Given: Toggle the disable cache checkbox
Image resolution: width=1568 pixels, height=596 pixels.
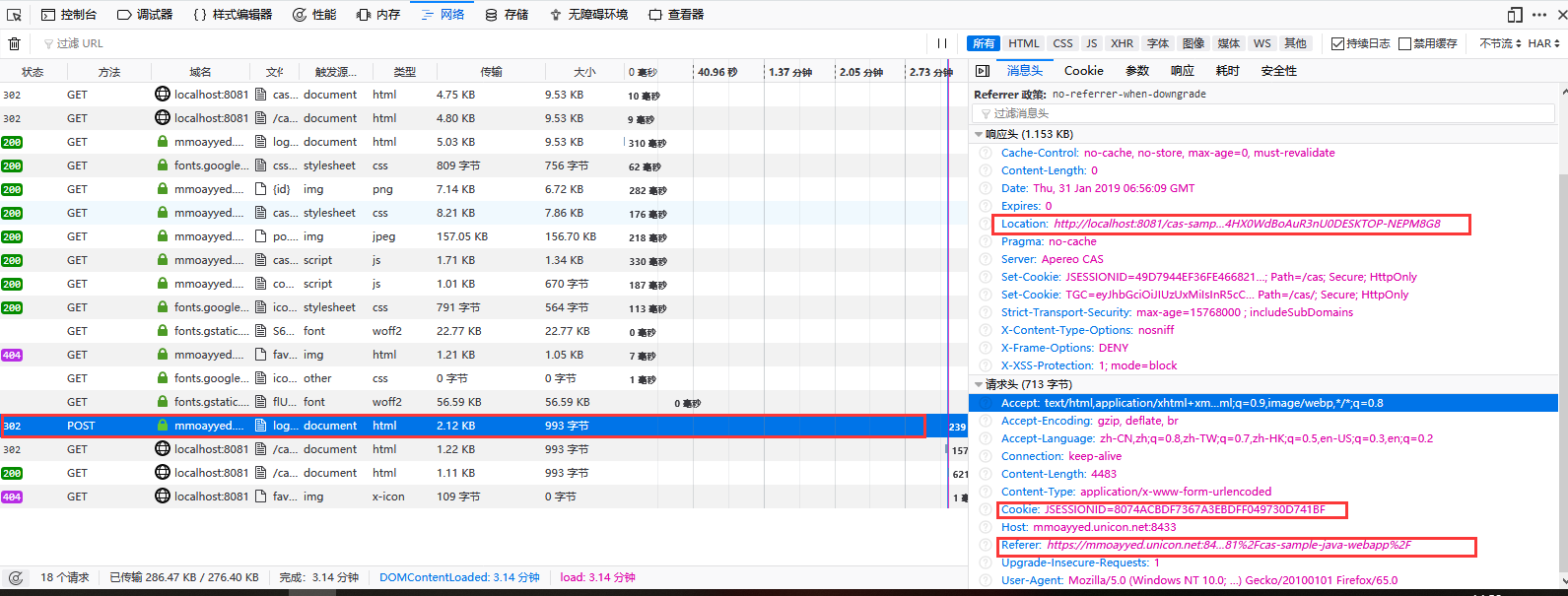Looking at the screenshot, I should point(1405,43).
